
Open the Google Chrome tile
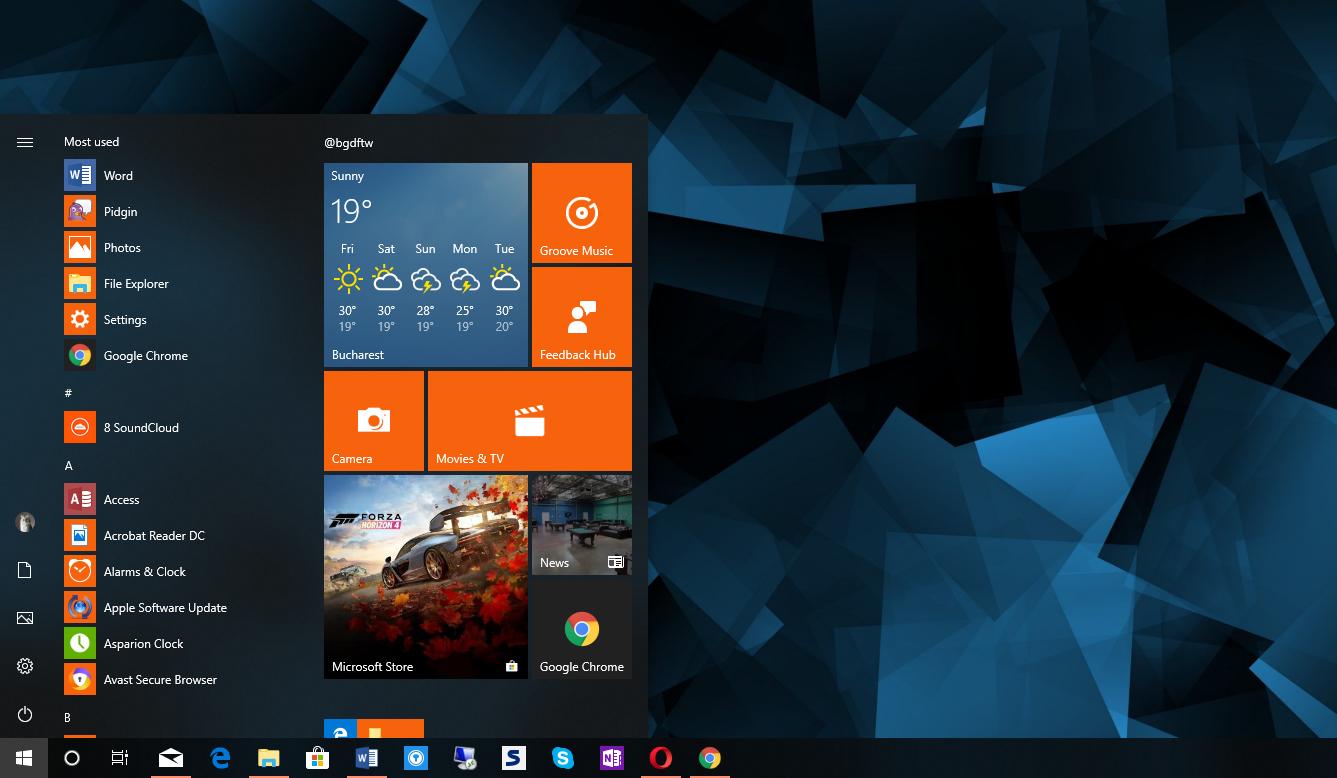click(582, 629)
